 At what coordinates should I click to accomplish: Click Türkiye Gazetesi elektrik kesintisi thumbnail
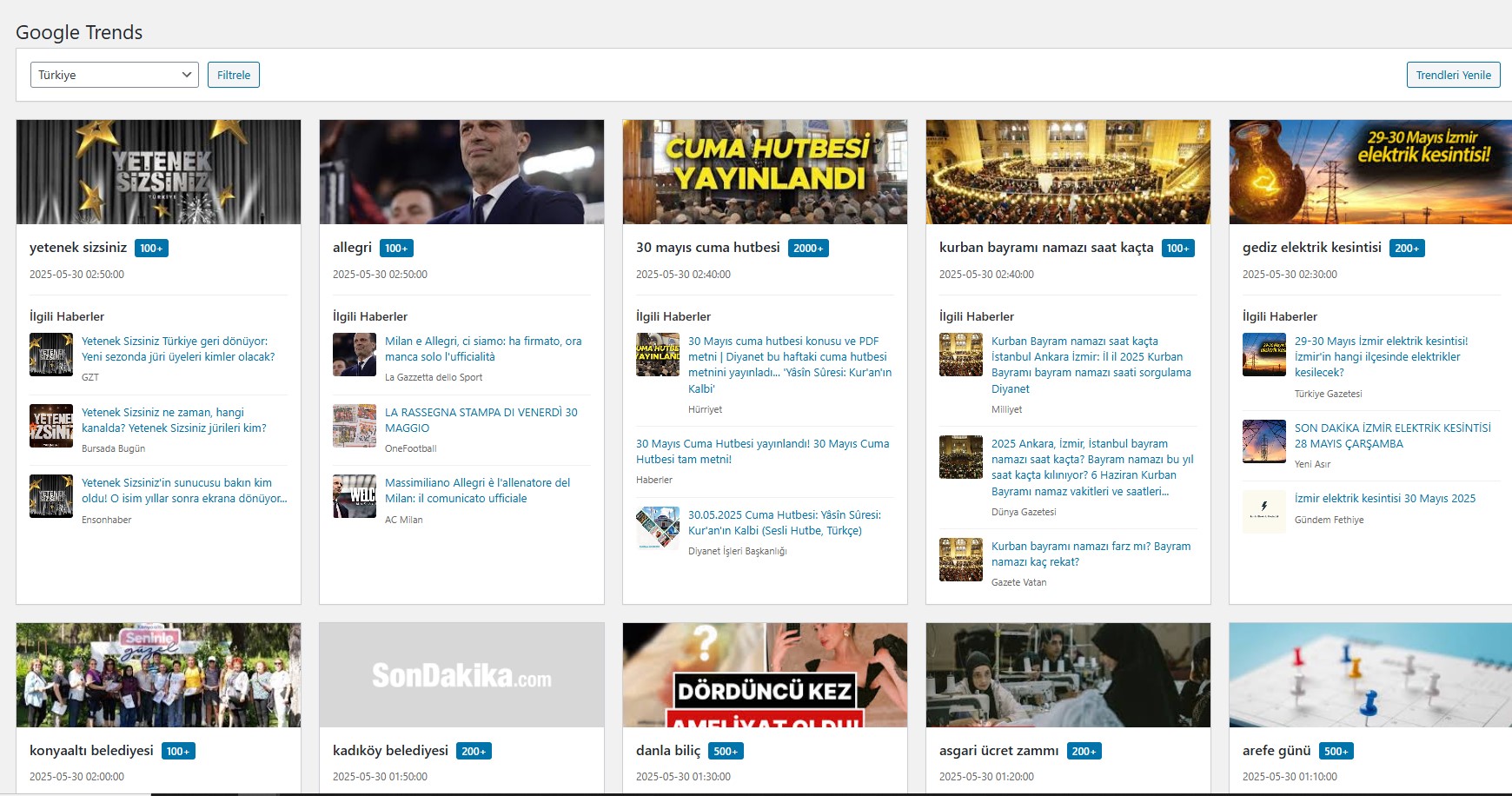pyautogui.click(x=1264, y=355)
